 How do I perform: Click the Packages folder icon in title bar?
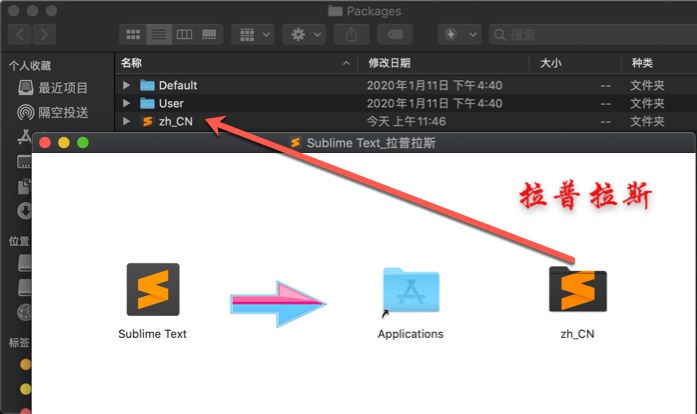click(335, 11)
